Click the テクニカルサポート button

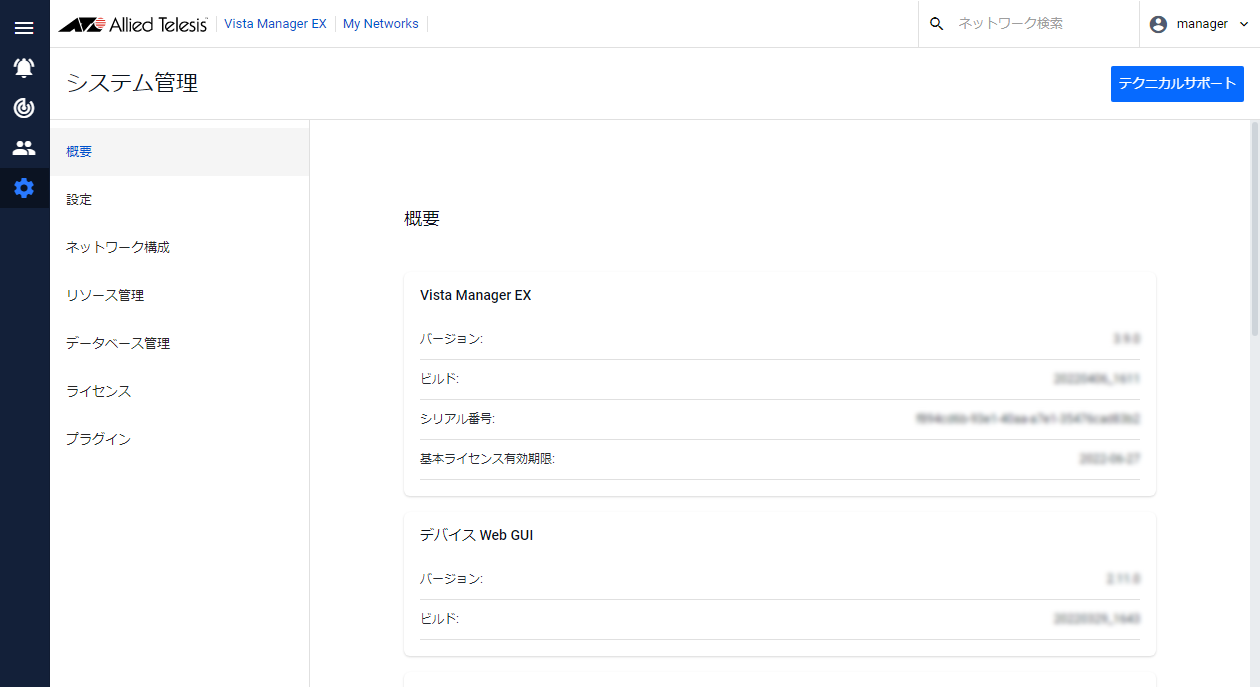pyautogui.click(x=1177, y=83)
